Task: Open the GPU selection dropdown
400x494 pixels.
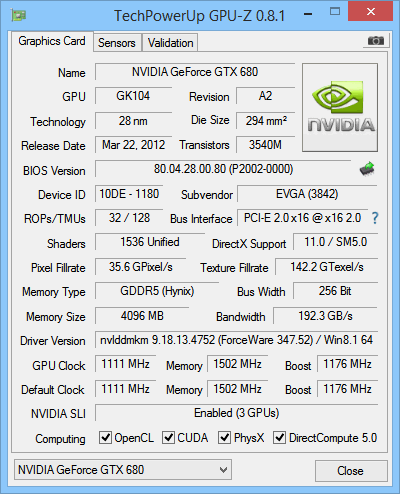Action: pyautogui.click(x=123, y=470)
